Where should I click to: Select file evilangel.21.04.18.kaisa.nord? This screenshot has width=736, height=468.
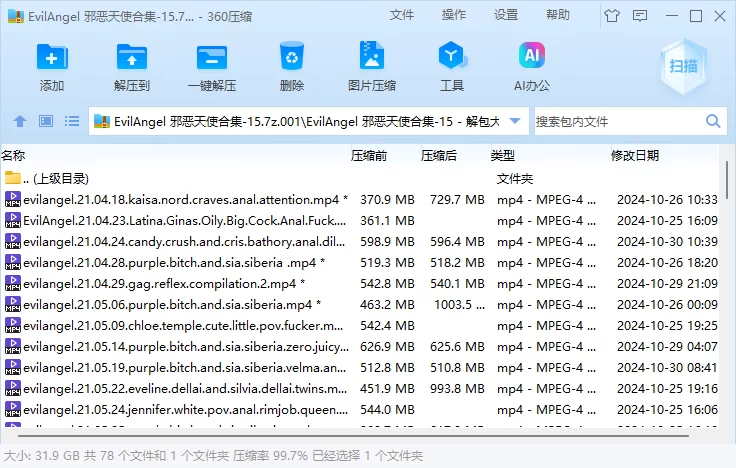point(360,199)
